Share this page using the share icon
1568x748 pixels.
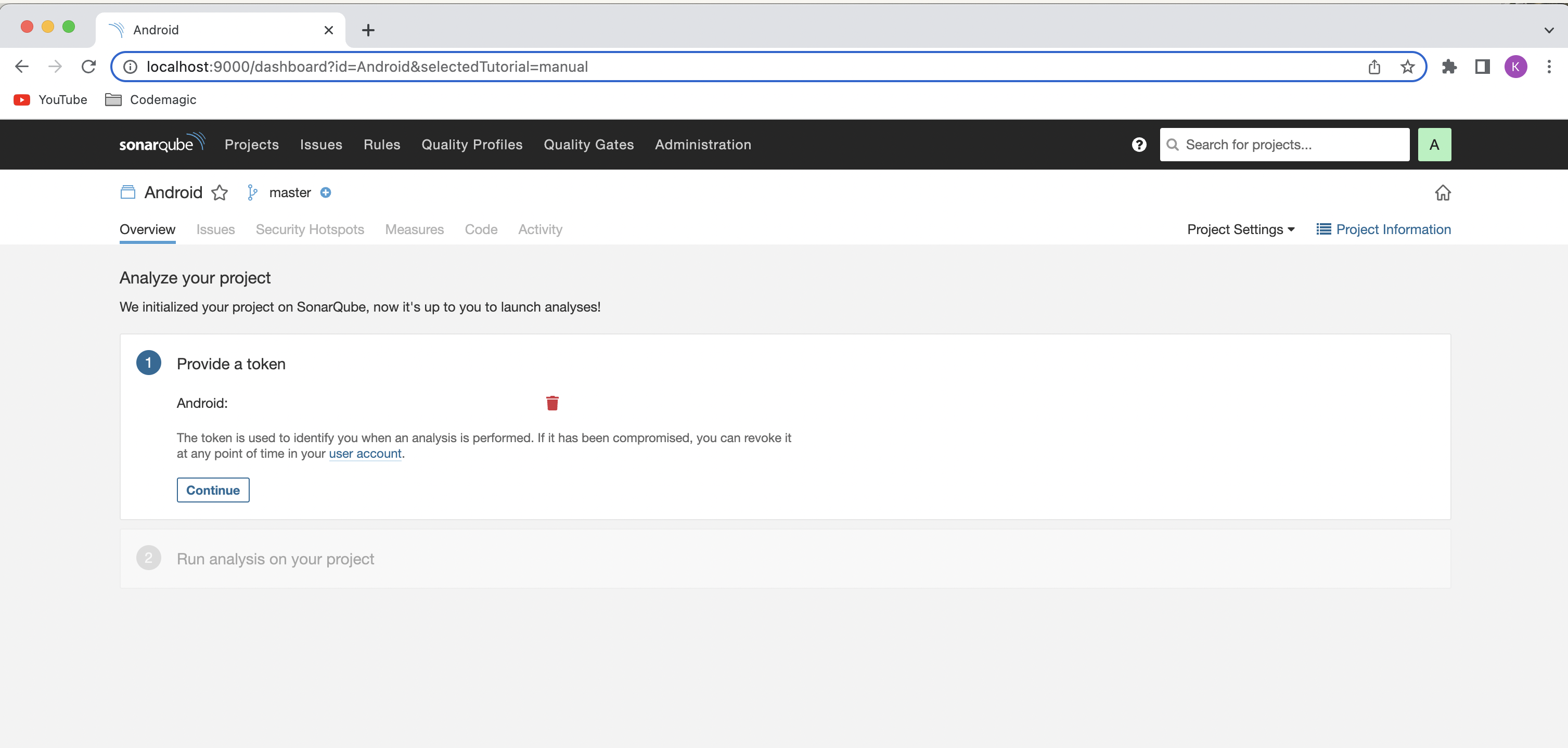coord(1374,67)
